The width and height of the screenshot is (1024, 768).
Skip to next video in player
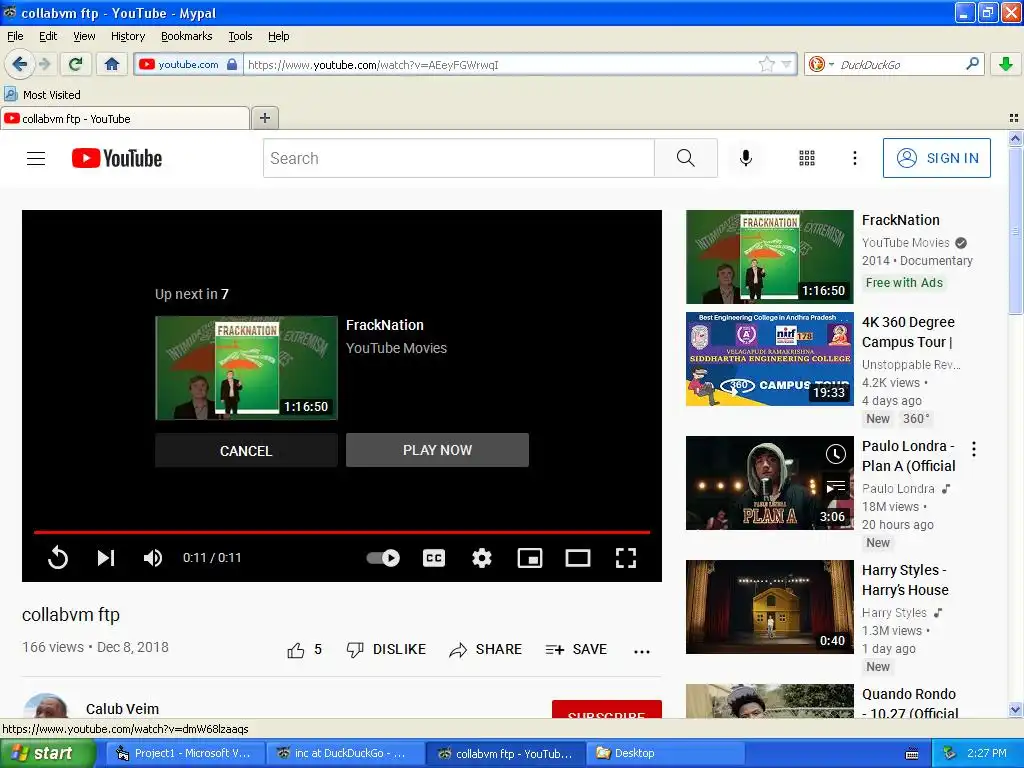pyautogui.click(x=106, y=558)
